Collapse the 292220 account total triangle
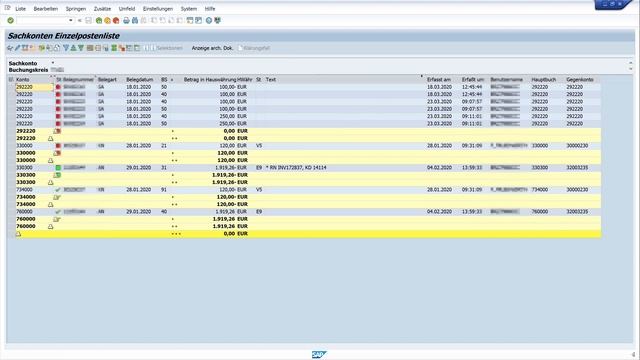The height and width of the screenshot is (360, 640). click(51, 138)
